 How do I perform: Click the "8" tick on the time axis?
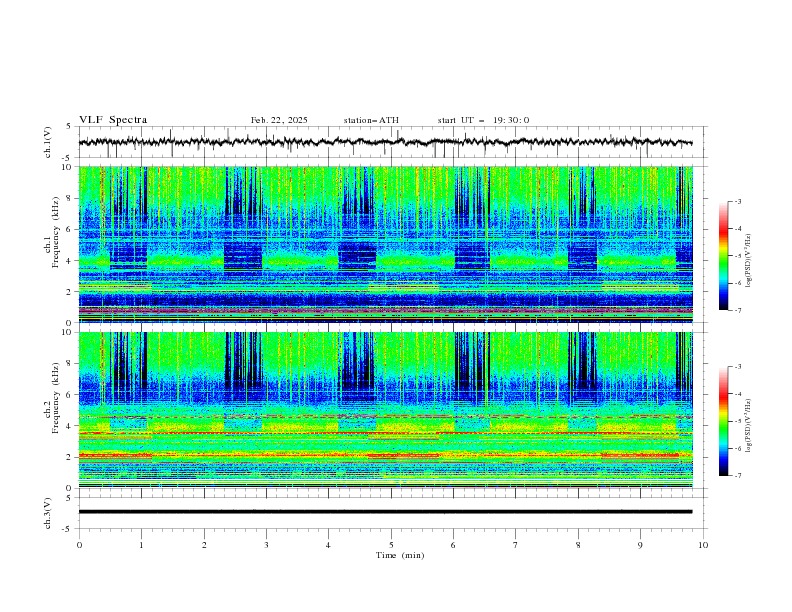(578, 545)
